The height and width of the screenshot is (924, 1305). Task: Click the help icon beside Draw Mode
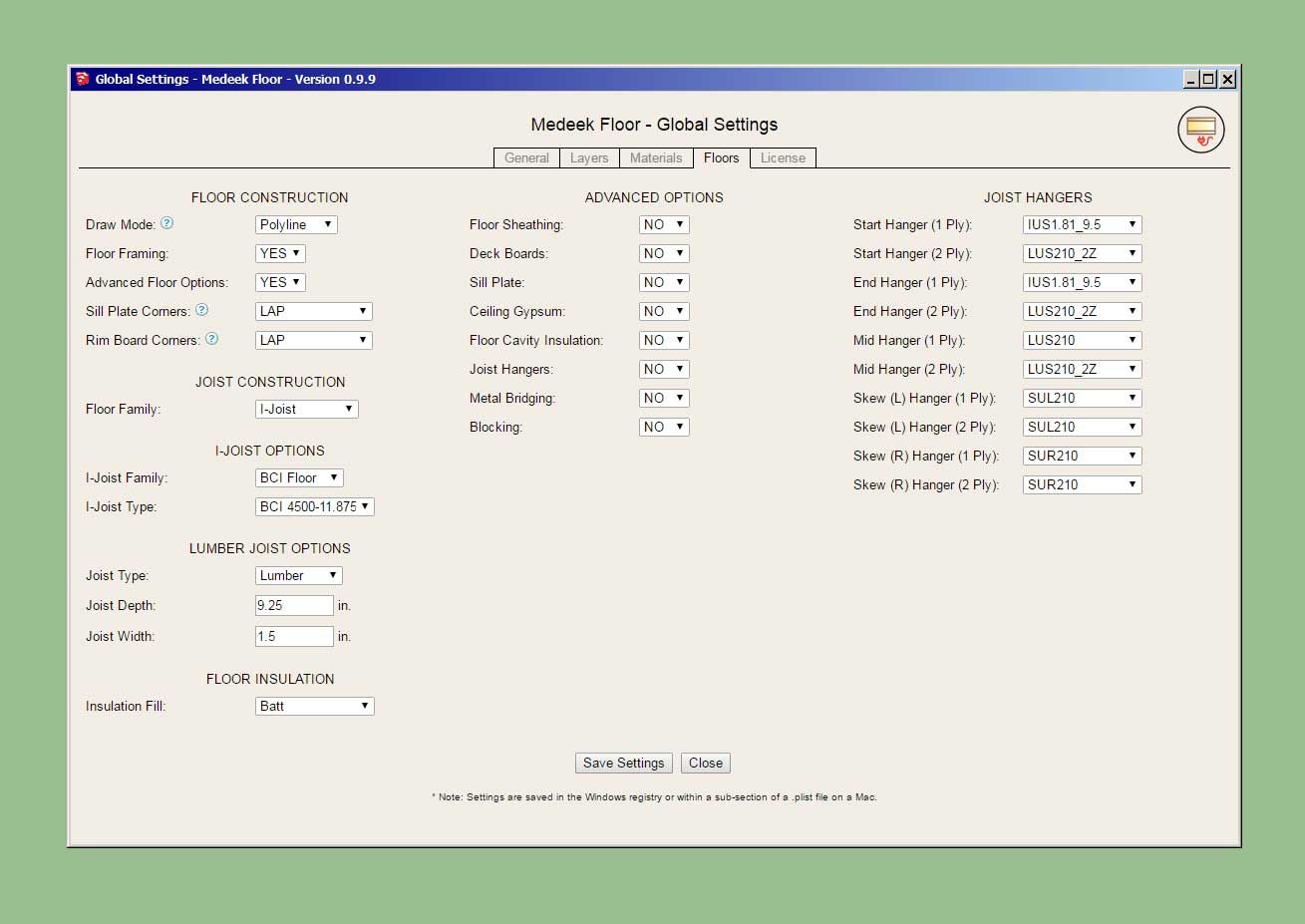167,223
